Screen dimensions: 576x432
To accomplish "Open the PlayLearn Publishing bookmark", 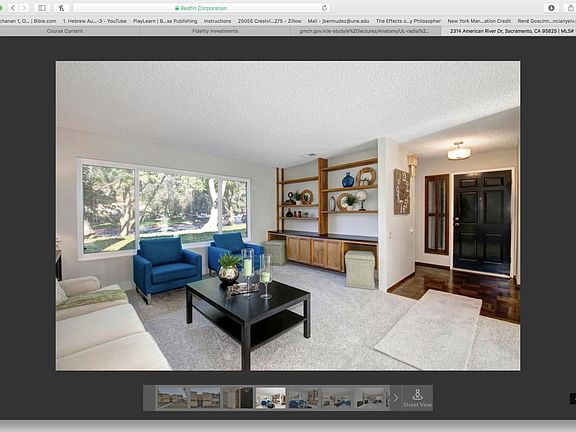I will [x=165, y=21].
